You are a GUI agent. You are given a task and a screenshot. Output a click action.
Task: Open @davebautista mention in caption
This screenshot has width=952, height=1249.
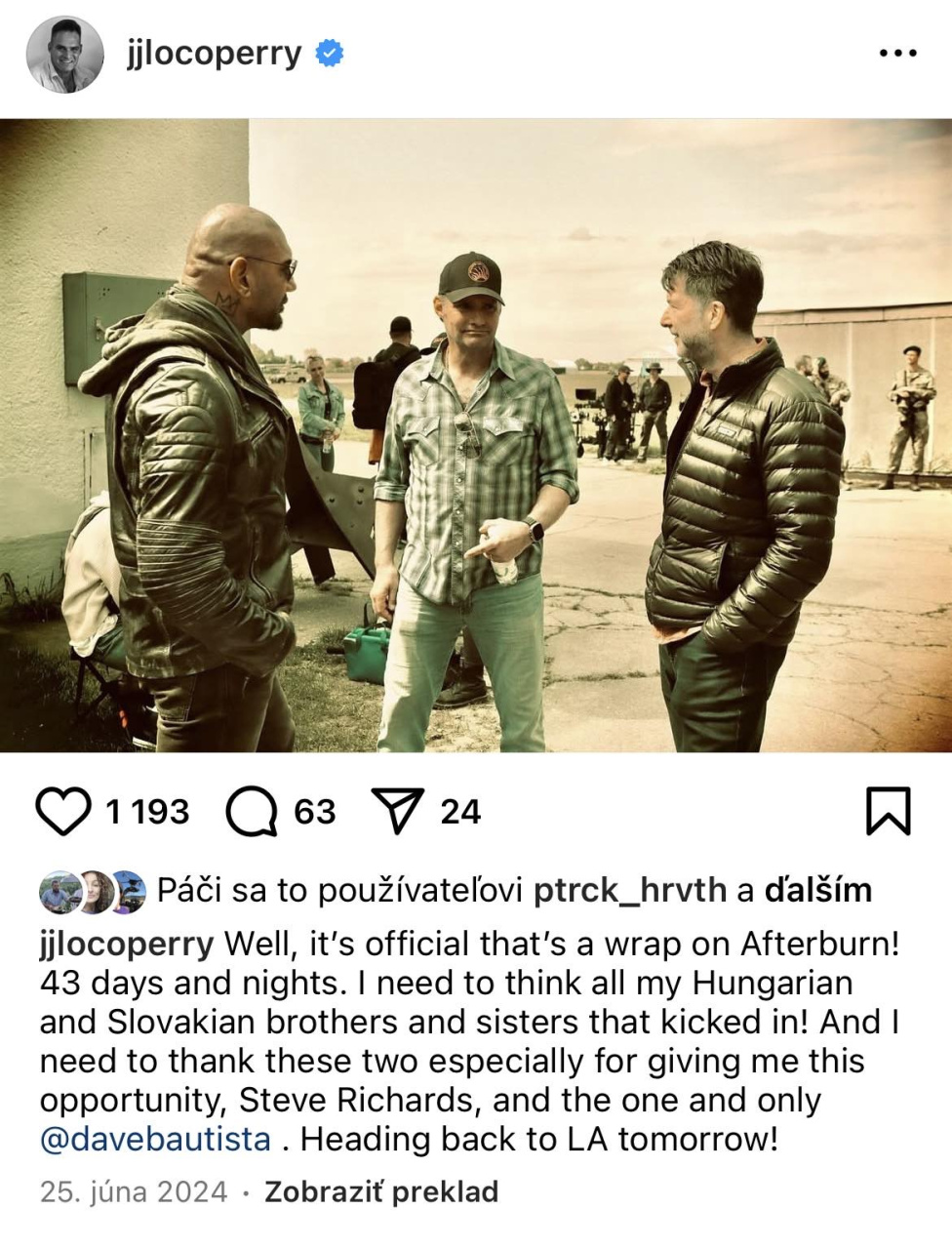pyautogui.click(x=155, y=1139)
